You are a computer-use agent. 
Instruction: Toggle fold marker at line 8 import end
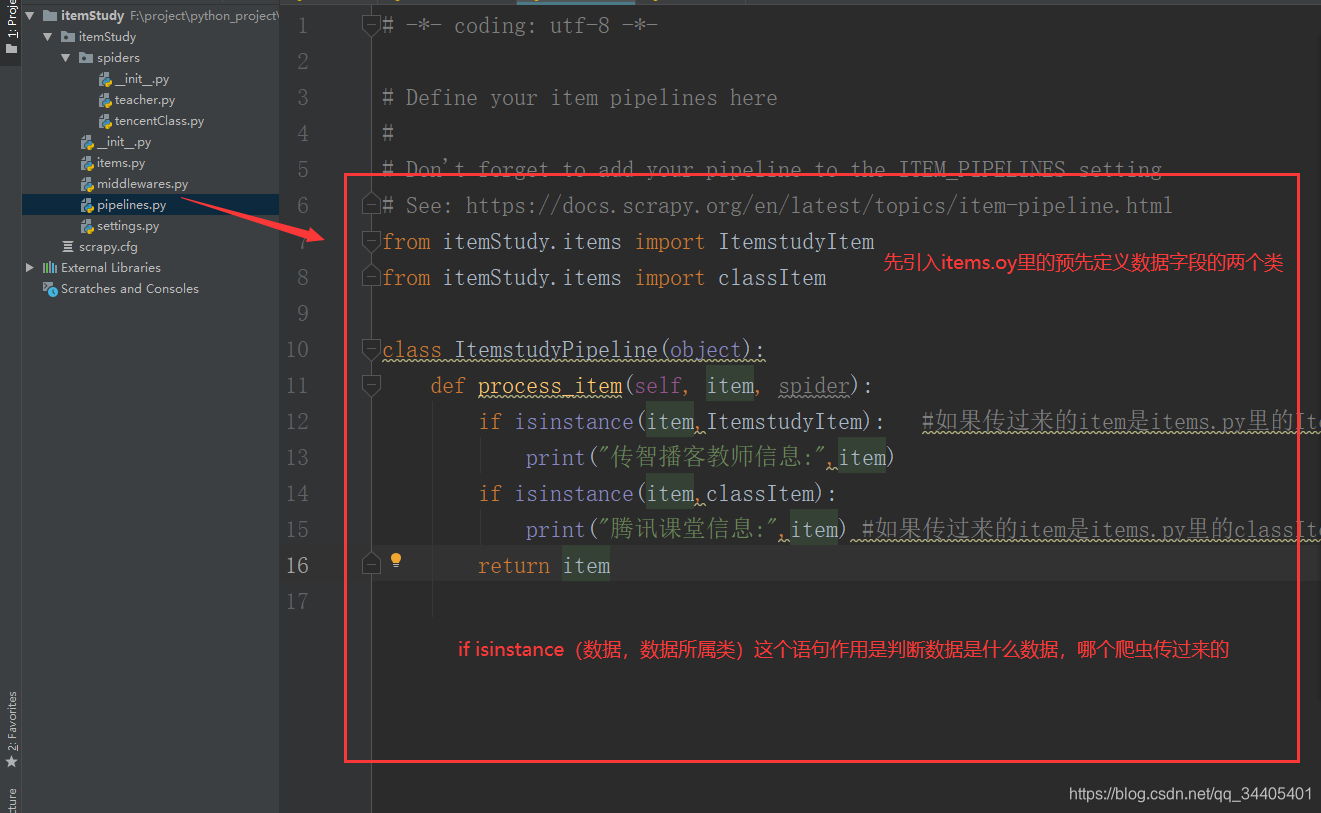[x=371, y=277]
